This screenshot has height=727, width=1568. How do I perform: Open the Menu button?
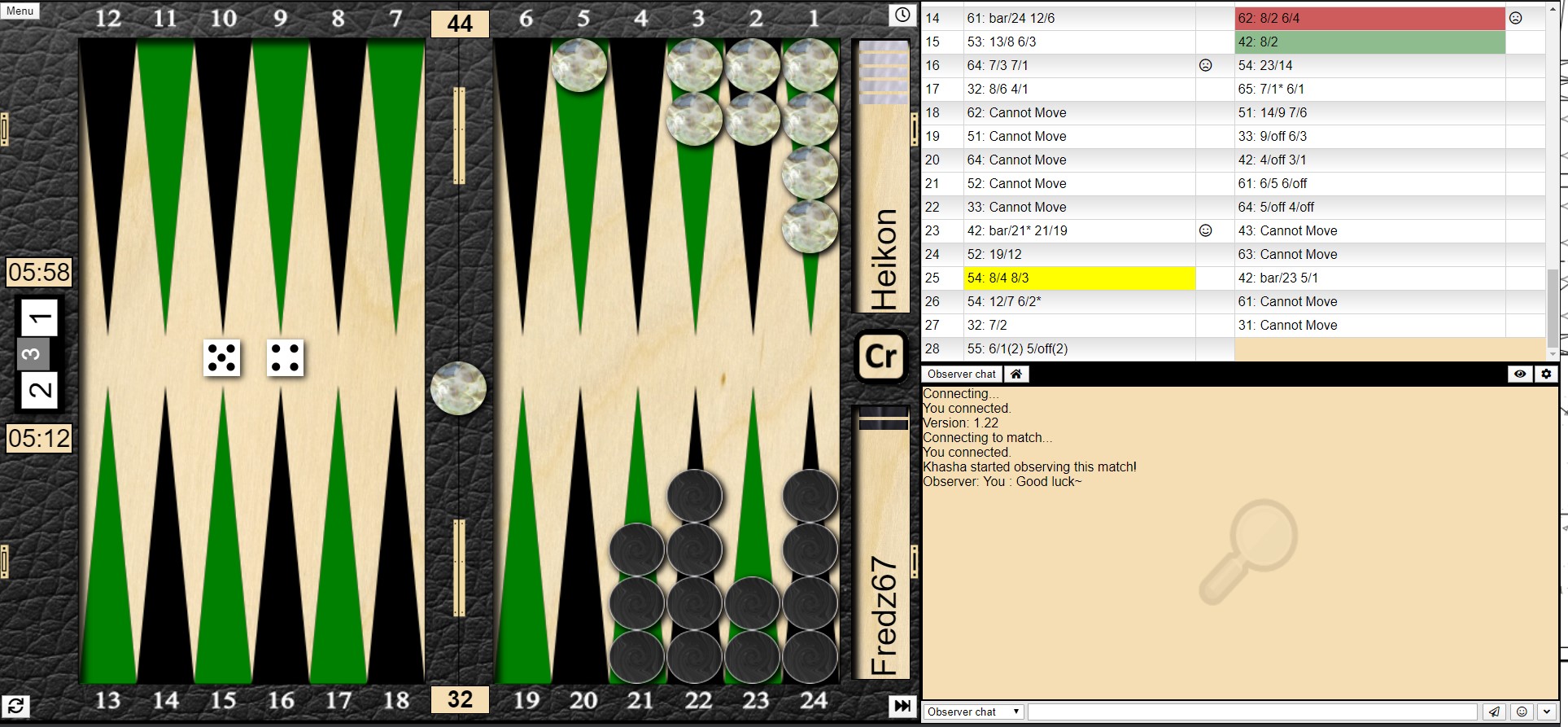click(20, 11)
